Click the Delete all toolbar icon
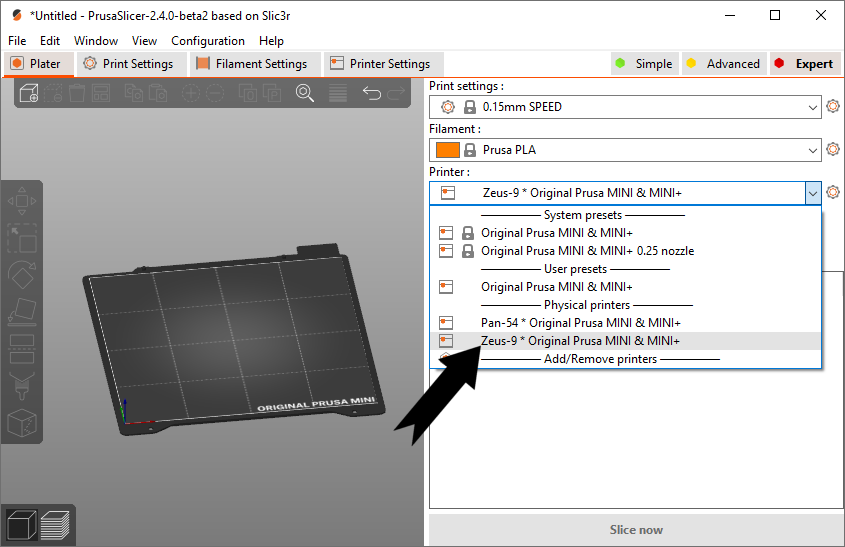Viewport: 845px width, 547px height. point(77,93)
